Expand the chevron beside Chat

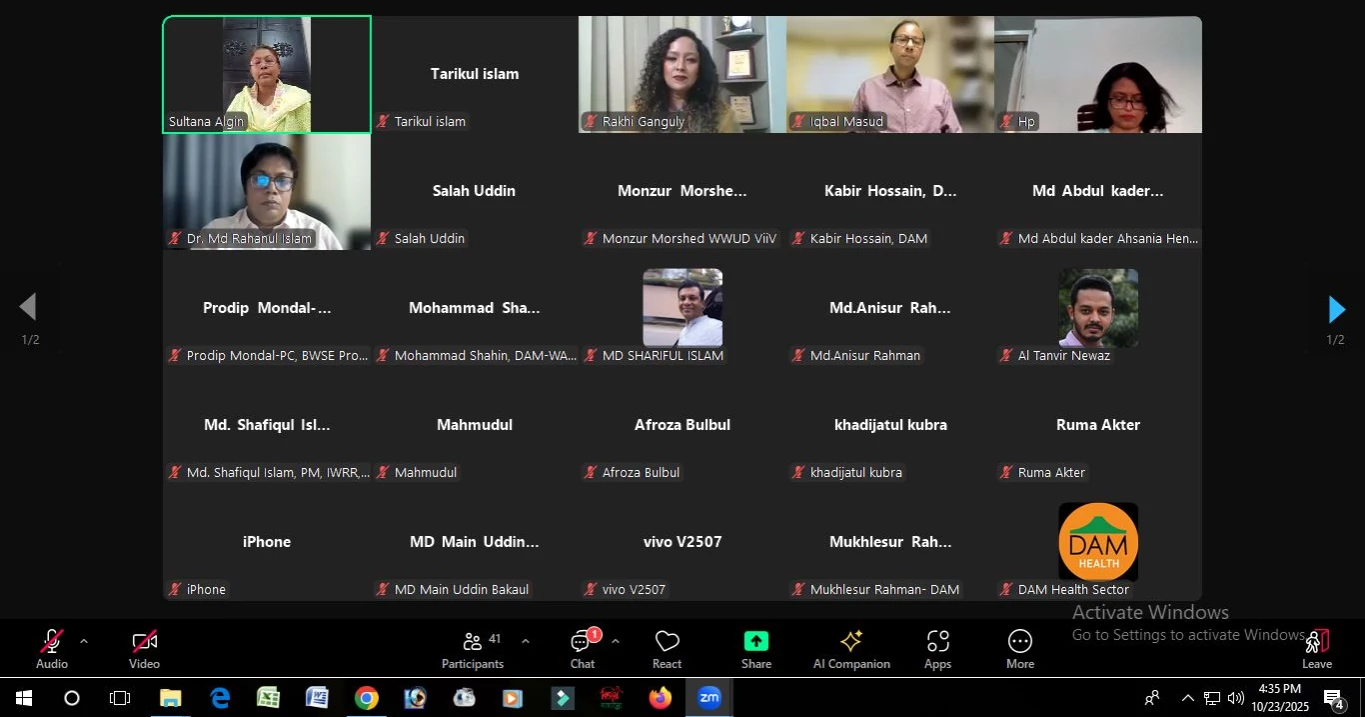click(x=615, y=641)
